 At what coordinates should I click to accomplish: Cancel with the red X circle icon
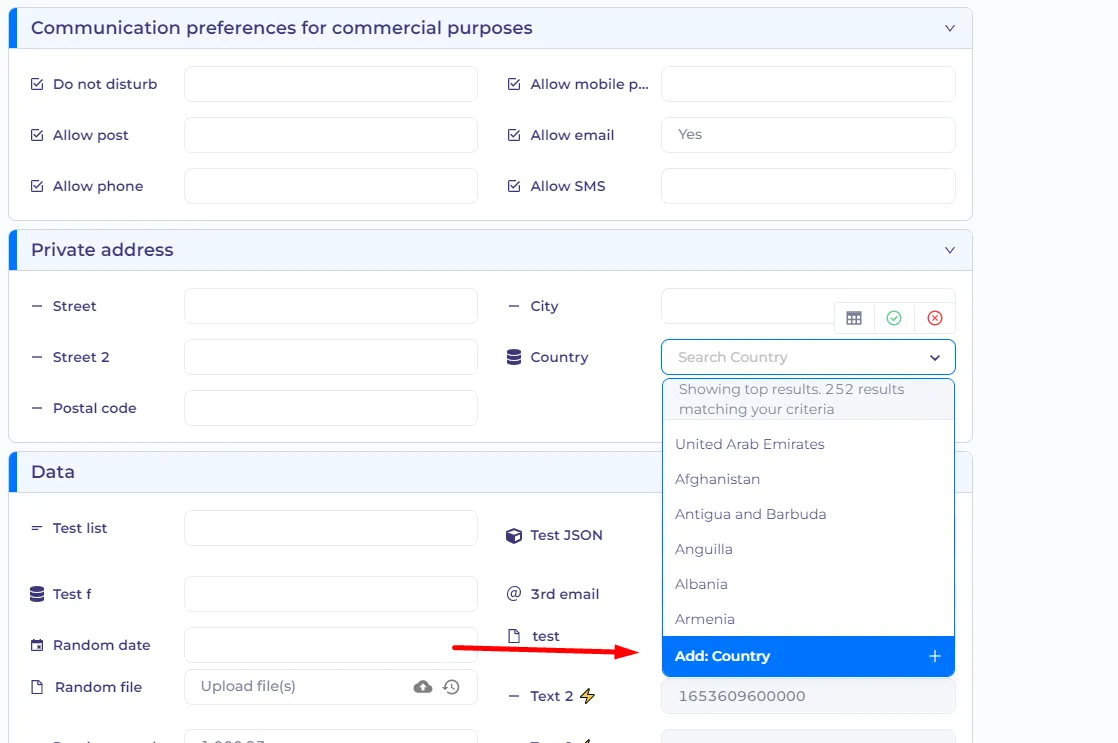935,318
